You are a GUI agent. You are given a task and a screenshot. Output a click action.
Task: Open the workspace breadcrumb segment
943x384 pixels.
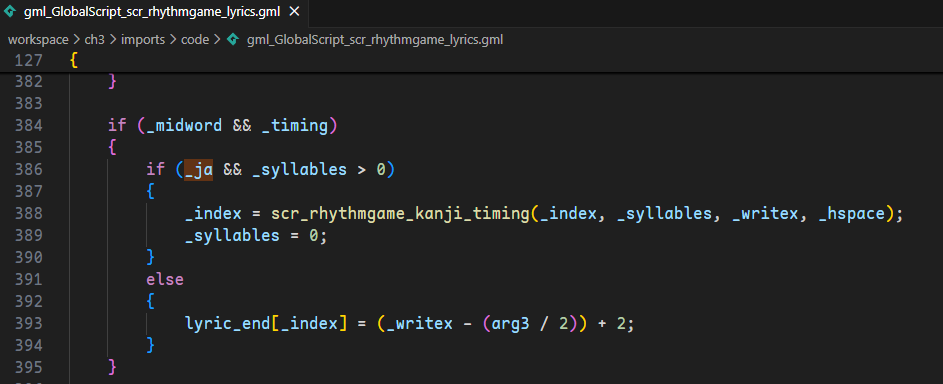(x=38, y=40)
